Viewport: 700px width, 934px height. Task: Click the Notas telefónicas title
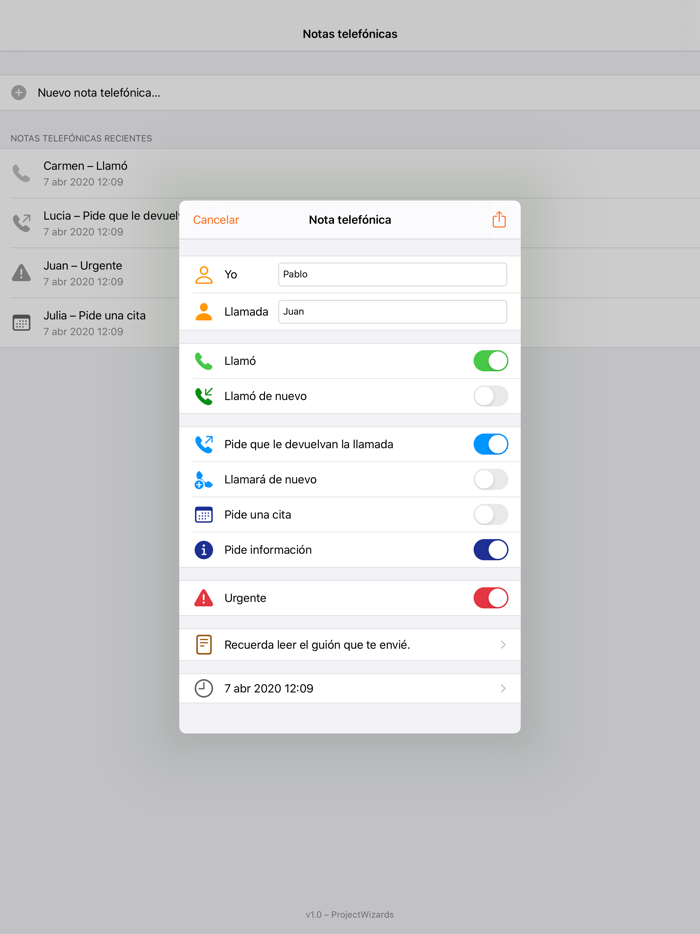[350, 34]
